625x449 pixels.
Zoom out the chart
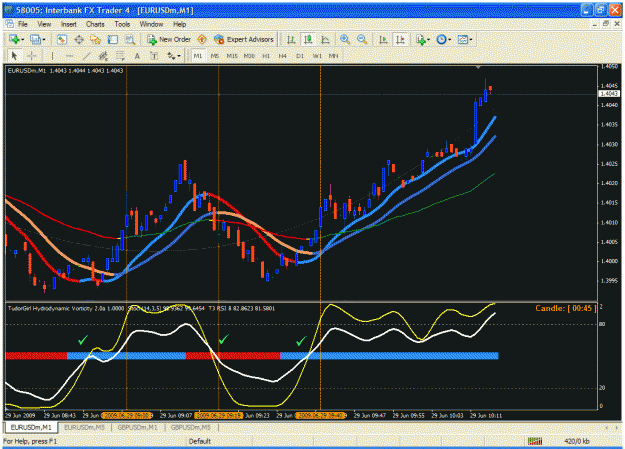[x=362, y=39]
